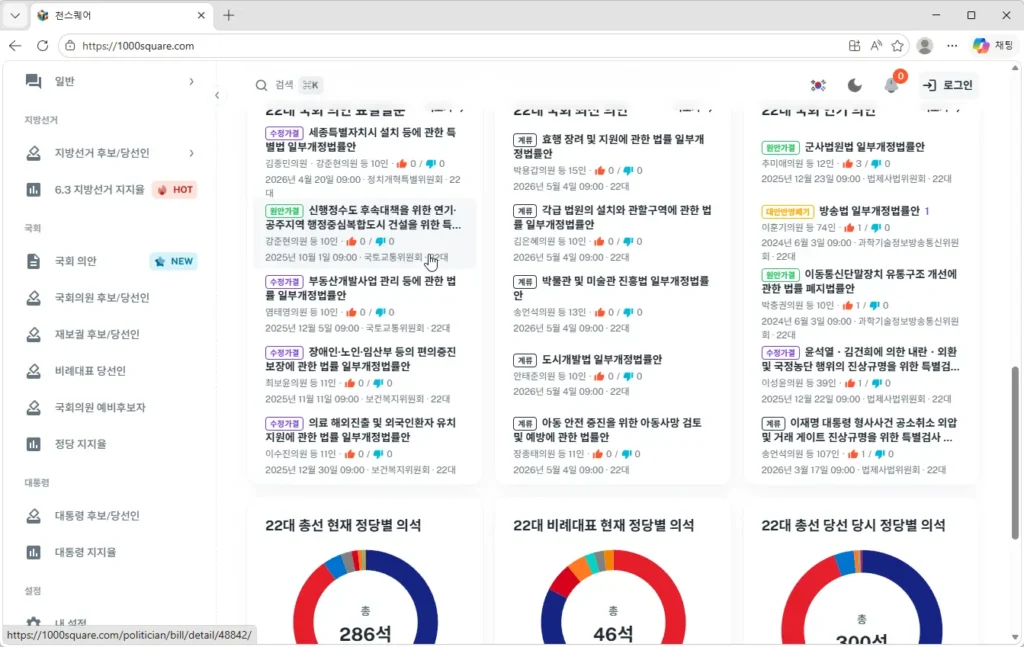Click 대안반영폐기 tag on 방송법 bill
Viewport: 1024px width, 647px height.
pyautogui.click(x=788, y=211)
